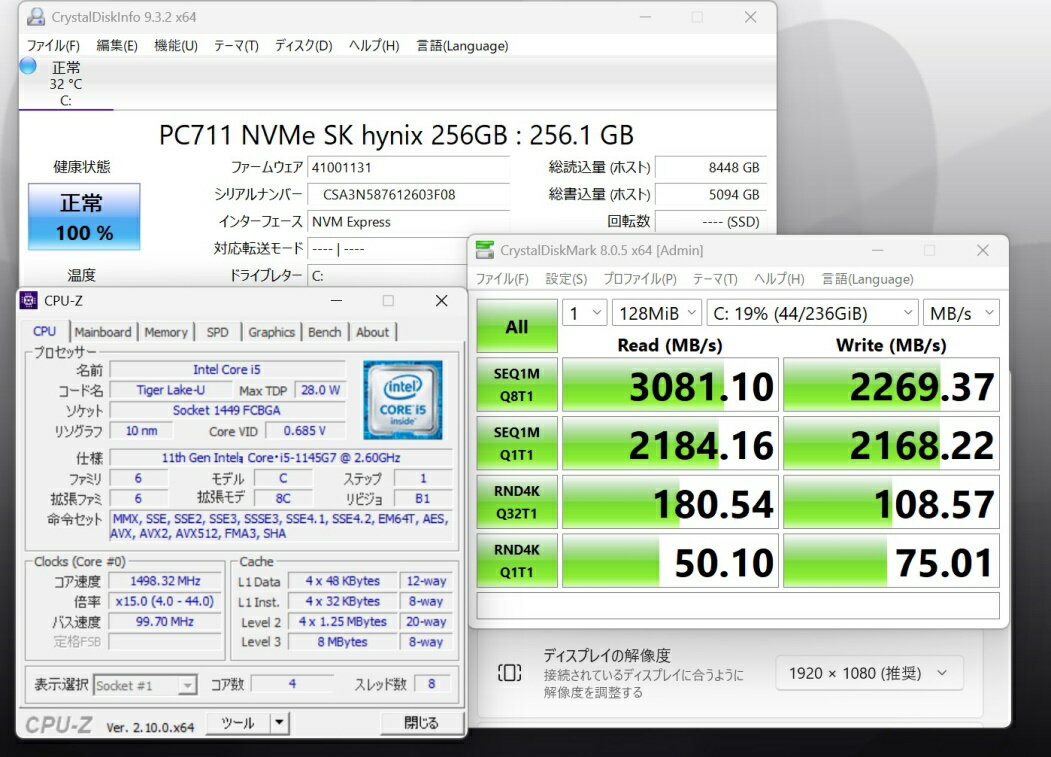Open ファイル(F) menu in CrystalDiskMark
The width and height of the screenshot is (1051, 757).
point(502,279)
